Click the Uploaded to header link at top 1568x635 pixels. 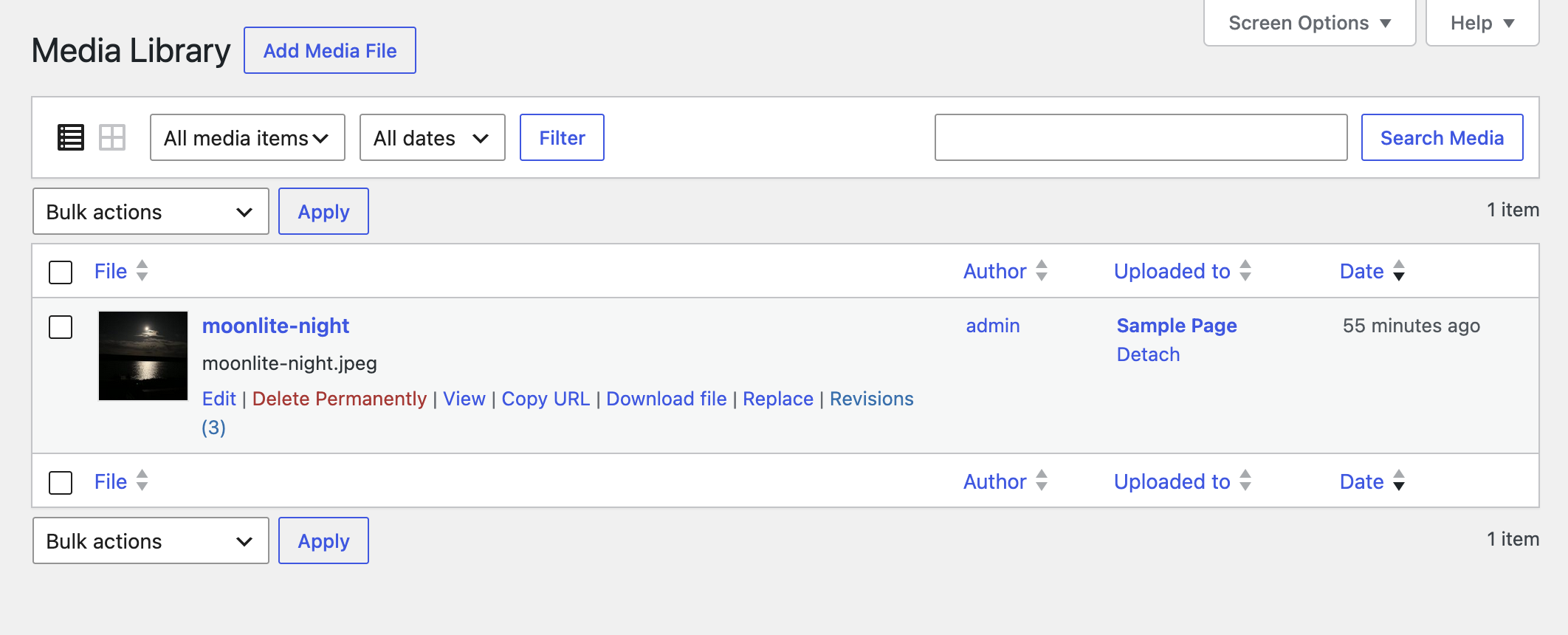coord(1172,271)
